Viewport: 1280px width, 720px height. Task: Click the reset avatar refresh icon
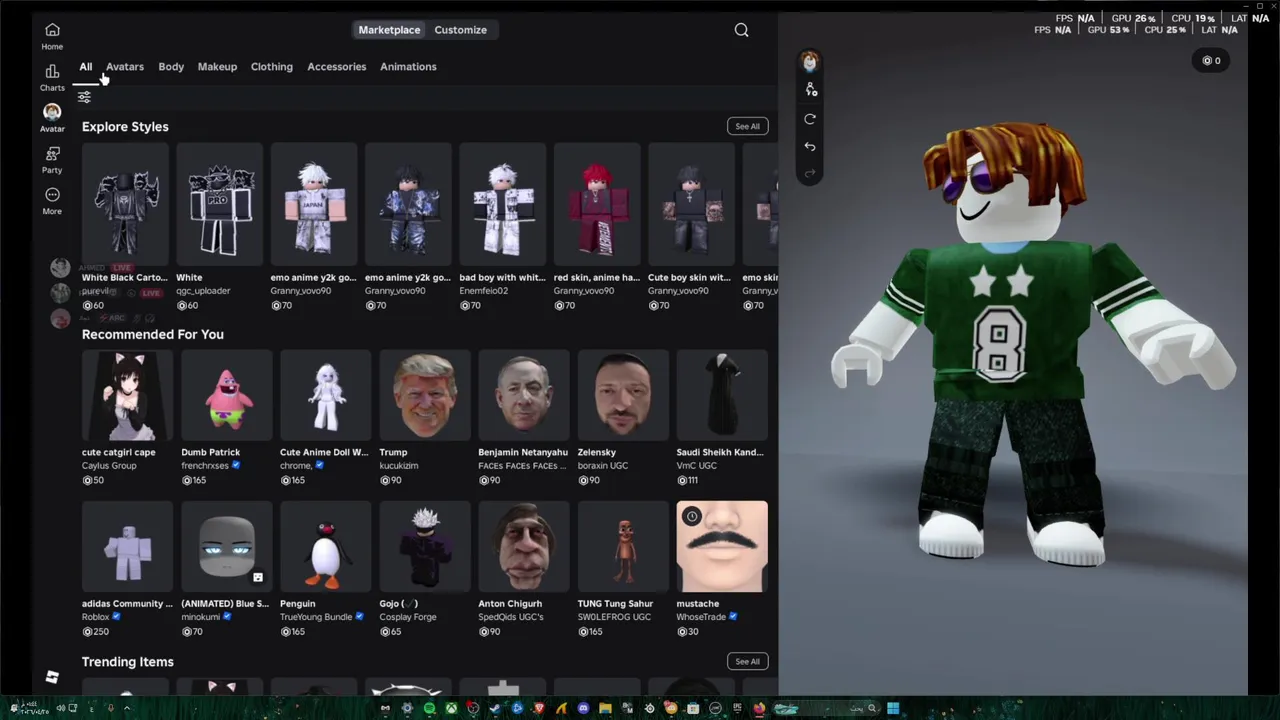pyautogui.click(x=810, y=119)
